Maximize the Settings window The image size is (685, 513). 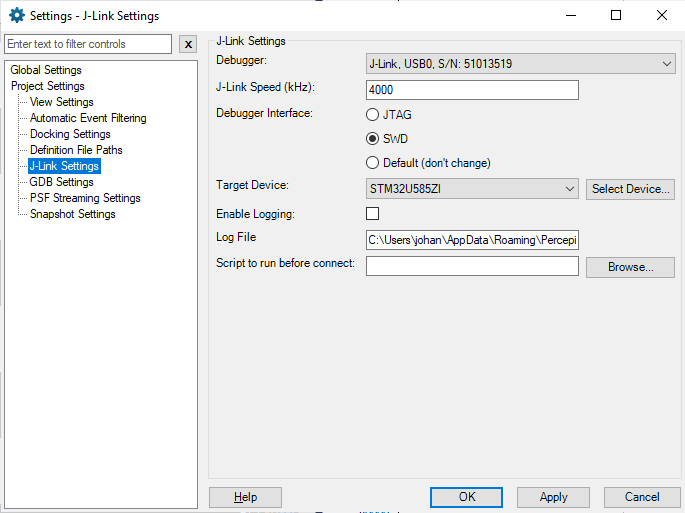pyautogui.click(x=616, y=15)
